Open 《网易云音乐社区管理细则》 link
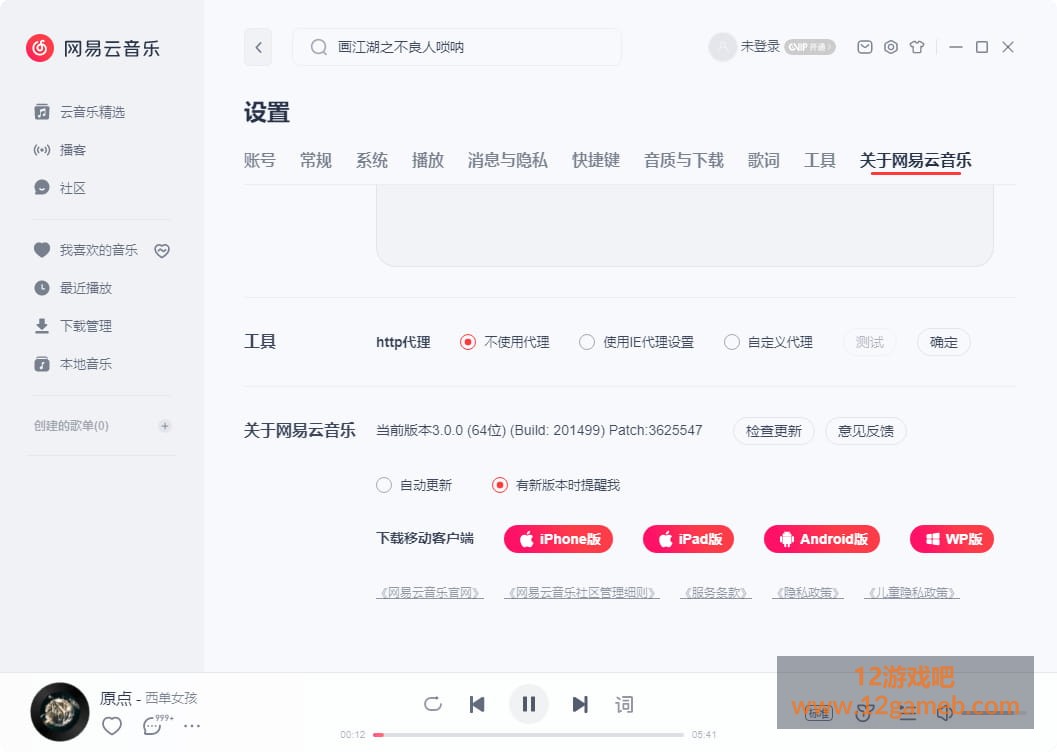This screenshot has height=752, width=1057. pyautogui.click(x=582, y=593)
